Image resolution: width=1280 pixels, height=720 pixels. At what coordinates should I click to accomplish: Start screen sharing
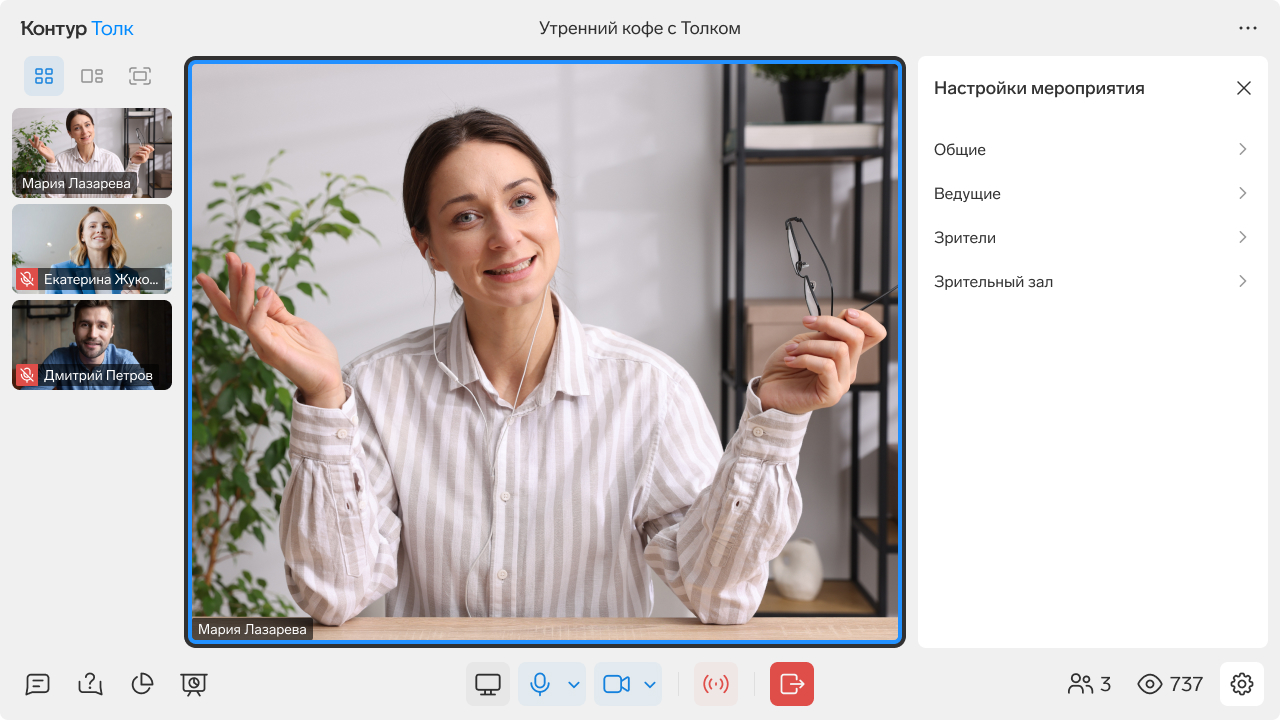(487, 684)
